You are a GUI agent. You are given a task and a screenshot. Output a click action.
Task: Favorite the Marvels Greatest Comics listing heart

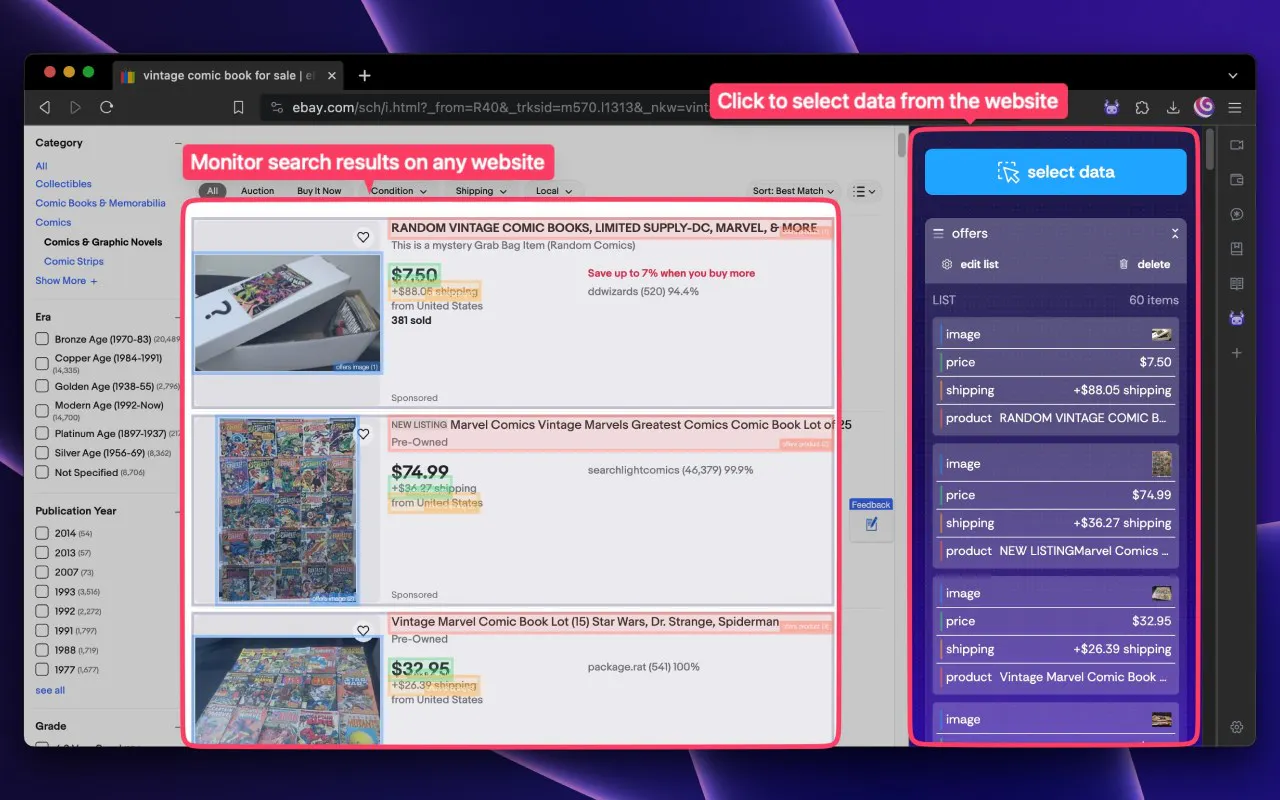point(363,434)
